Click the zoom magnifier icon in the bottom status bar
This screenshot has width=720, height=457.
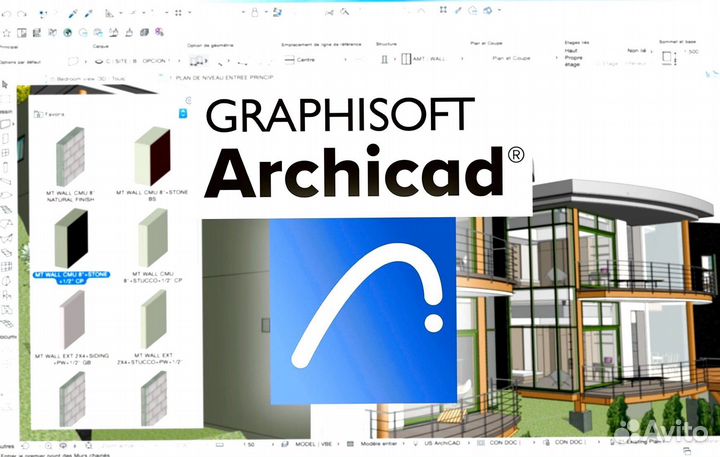pyautogui.click(x=48, y=446)
